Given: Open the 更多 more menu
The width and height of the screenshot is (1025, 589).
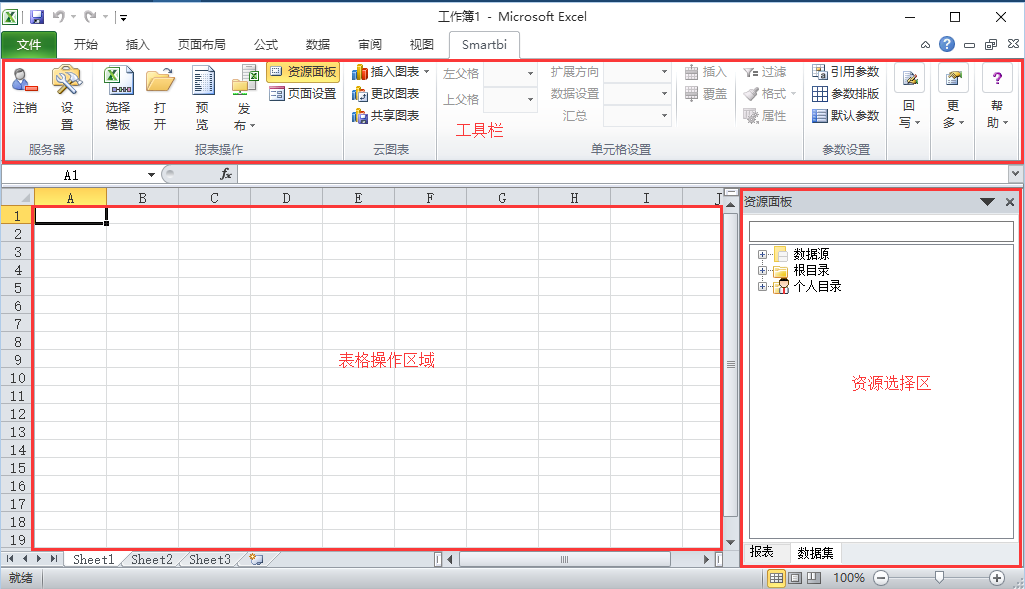Looking at the screenshot, I should point(954,96).
